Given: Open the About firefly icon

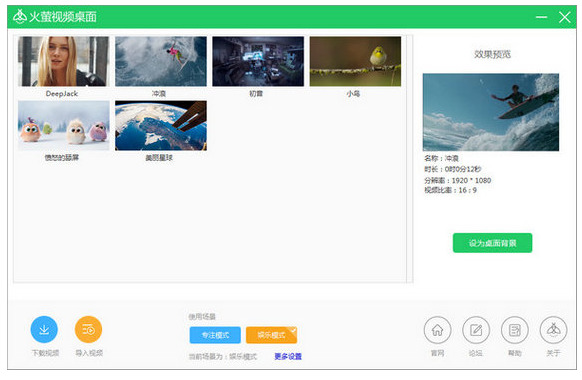Looking at the screenshot, I should point(553,330).
